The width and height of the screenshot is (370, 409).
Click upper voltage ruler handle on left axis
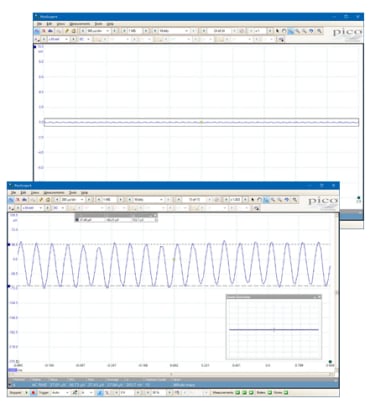tap(9, 244)
